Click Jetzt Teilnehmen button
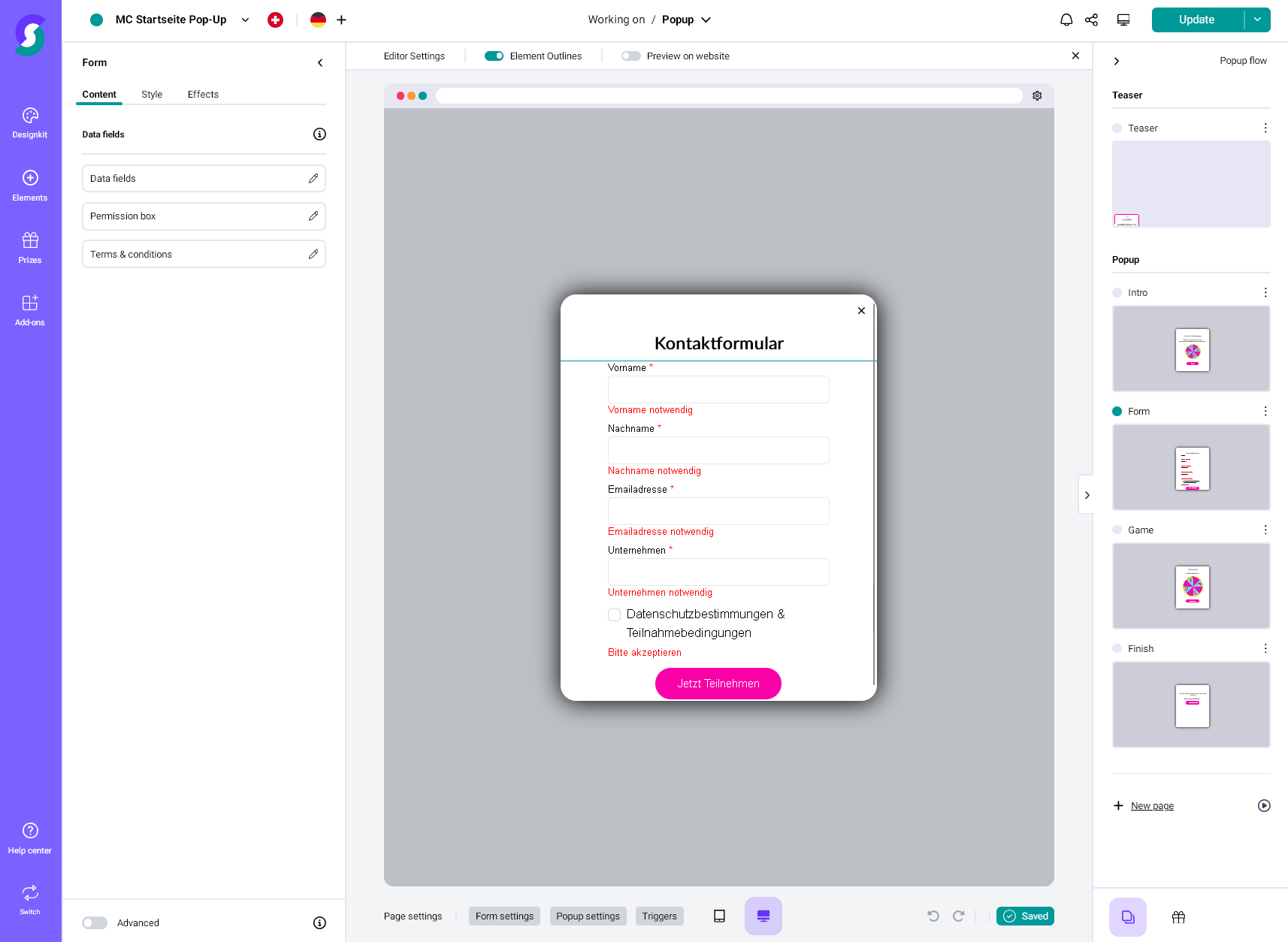1288x942 pixels. (718, 684)
